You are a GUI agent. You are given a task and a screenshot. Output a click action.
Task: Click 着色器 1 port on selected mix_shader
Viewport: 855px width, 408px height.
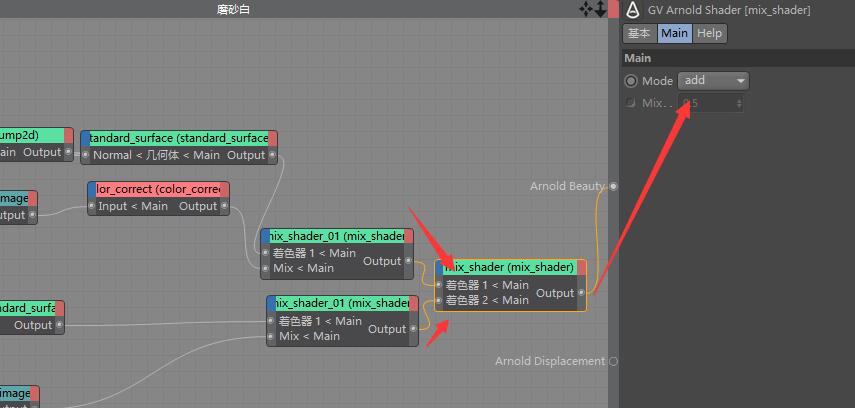[x=439, y=285]
